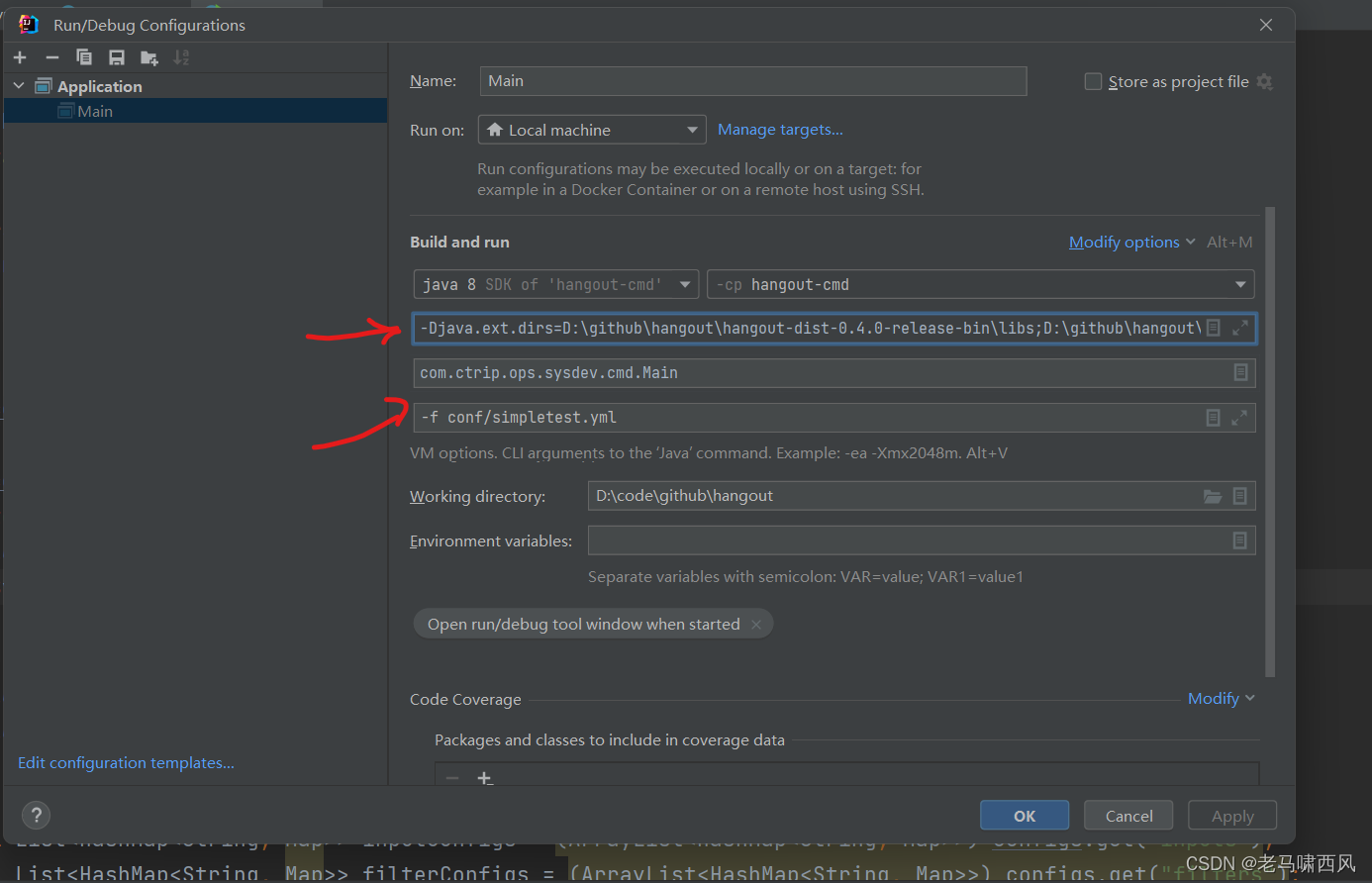This screenshot has width=1372, height=883.
Task: Select the Main configuration in the tree
Action: 196,111
